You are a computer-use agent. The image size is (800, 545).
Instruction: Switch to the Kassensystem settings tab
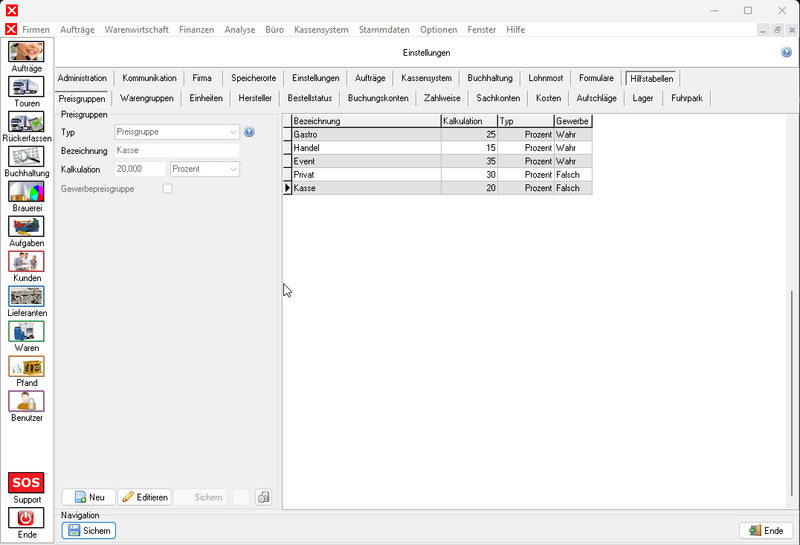[x=426, y=78]
